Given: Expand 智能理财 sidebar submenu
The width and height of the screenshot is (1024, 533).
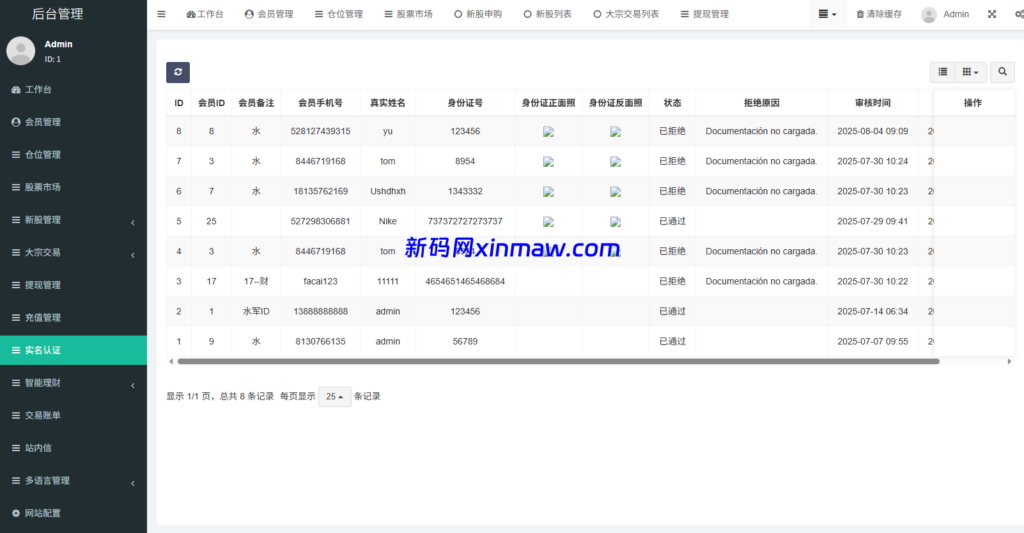Looking at the screenshot, I should point(73,383).
